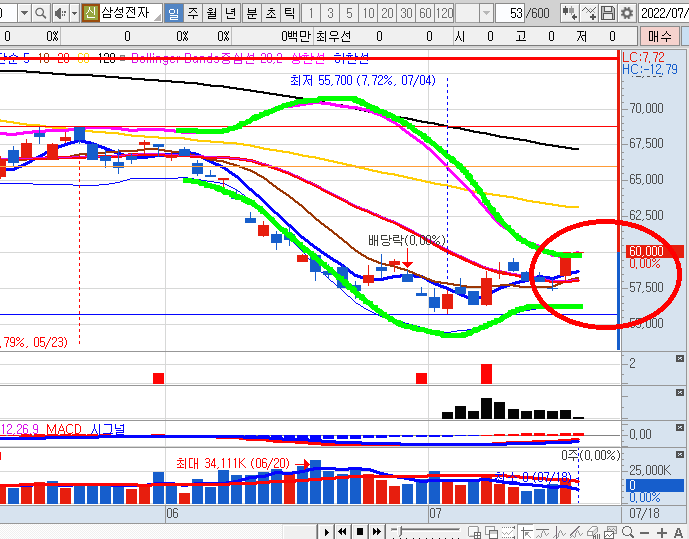Zoom in with the plus icon
The image size is (689, 539).
click(660, 530)
